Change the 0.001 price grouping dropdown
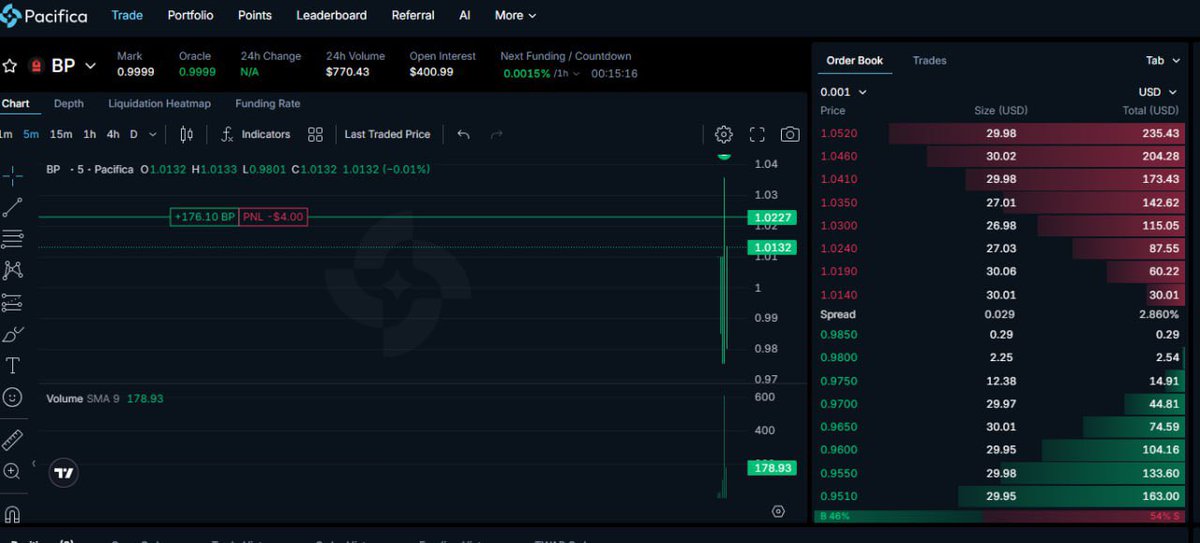 (843, 92)
